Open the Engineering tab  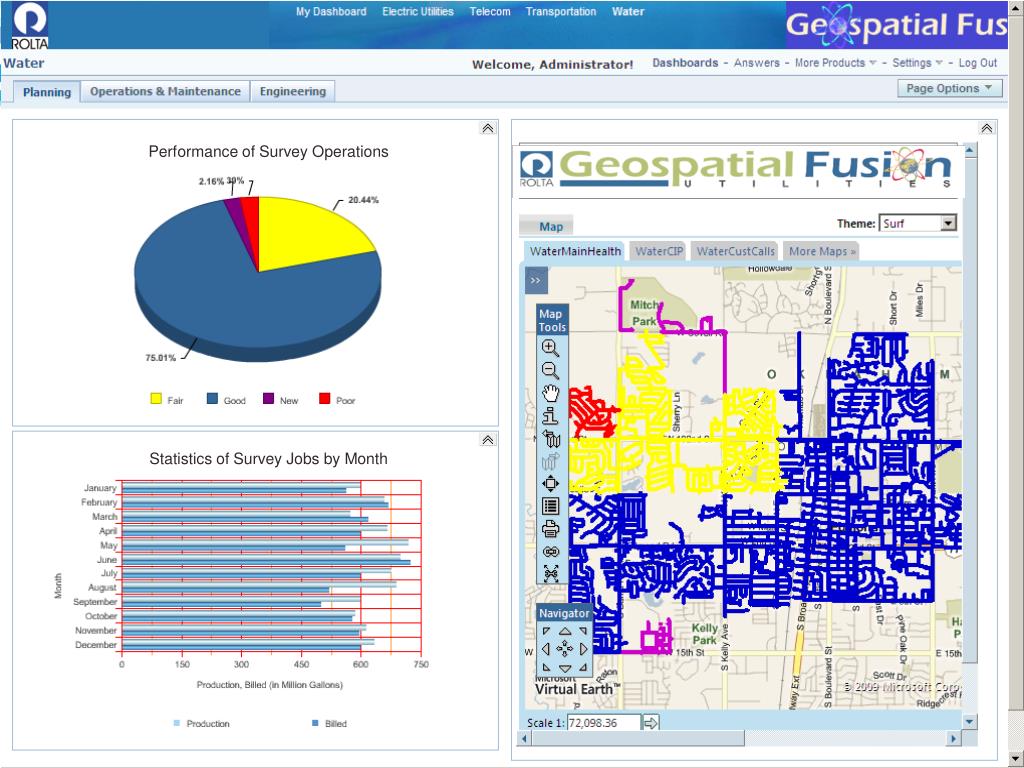pyautogui.click(x=293, y=91)
